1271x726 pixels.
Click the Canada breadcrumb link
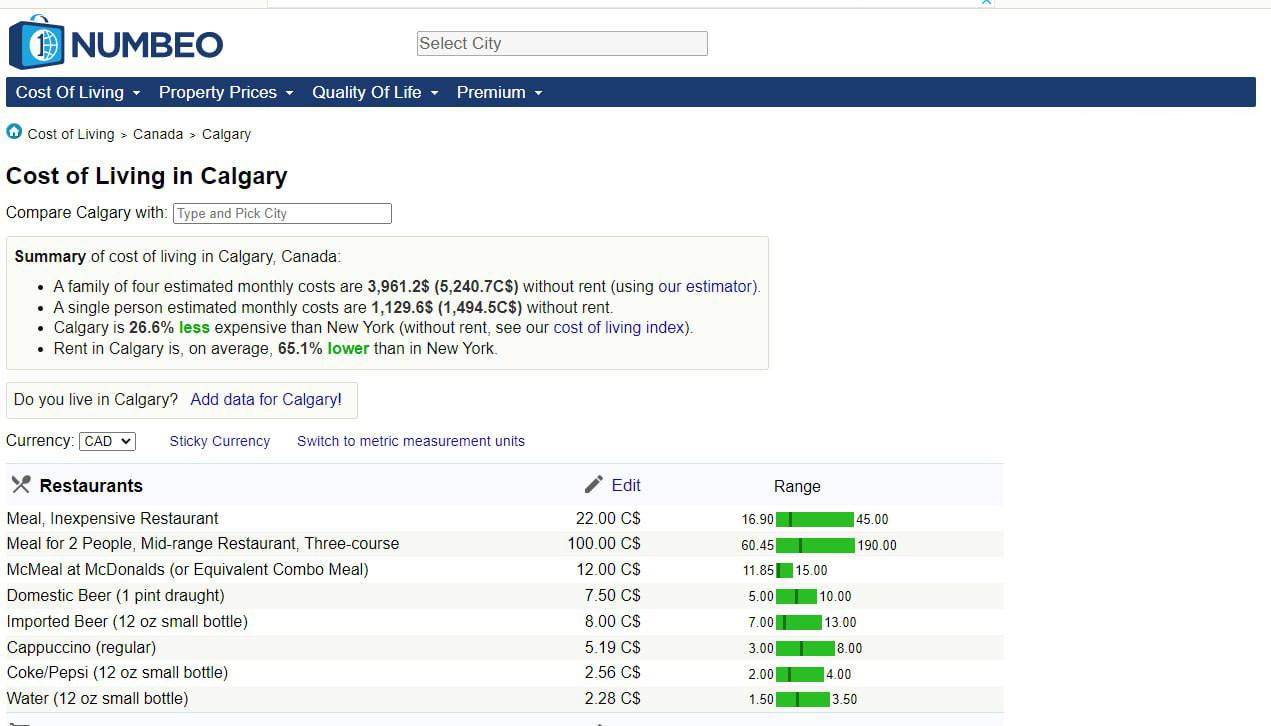coord(158,134)
